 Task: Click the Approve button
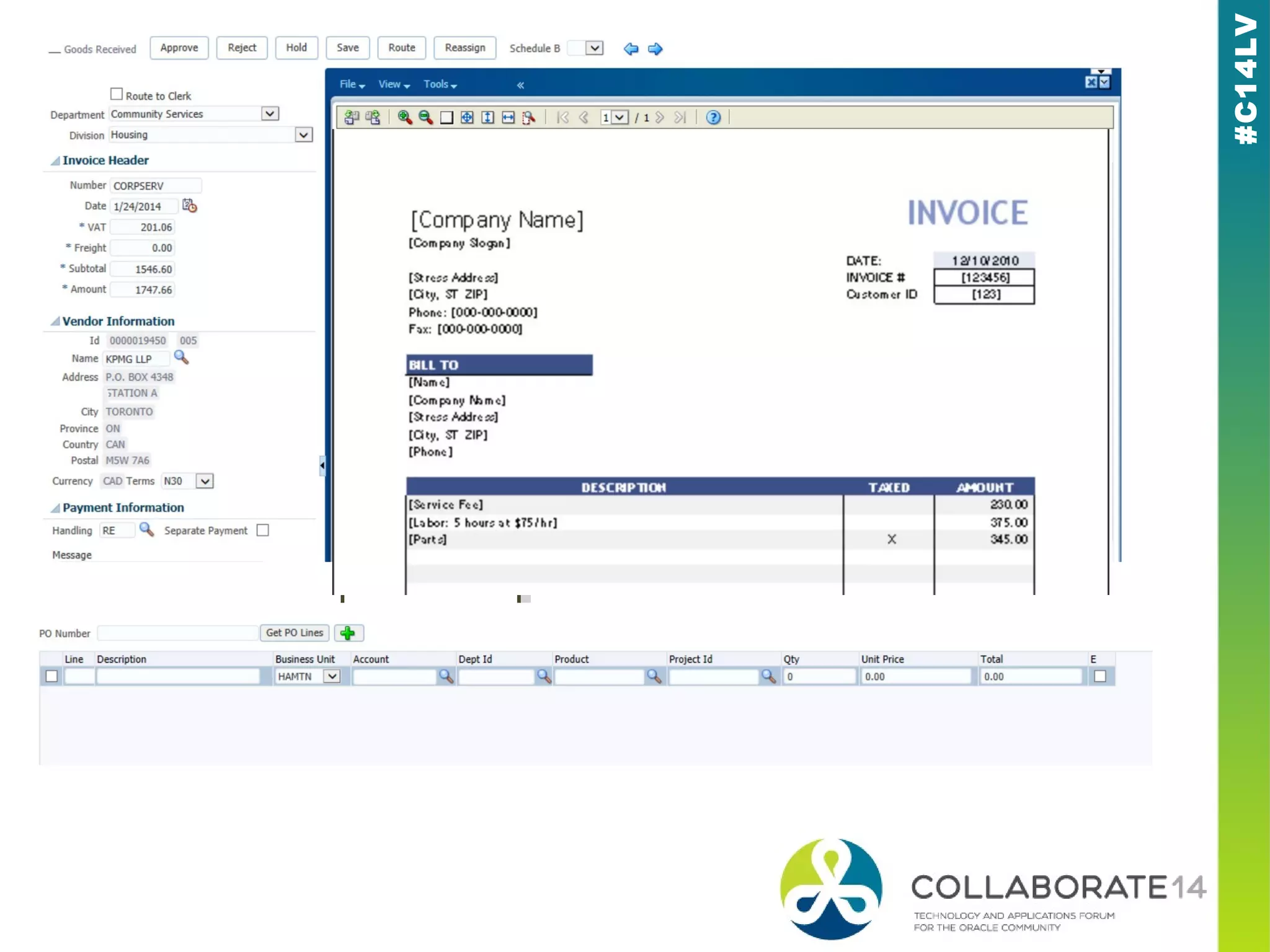(179, 48)
